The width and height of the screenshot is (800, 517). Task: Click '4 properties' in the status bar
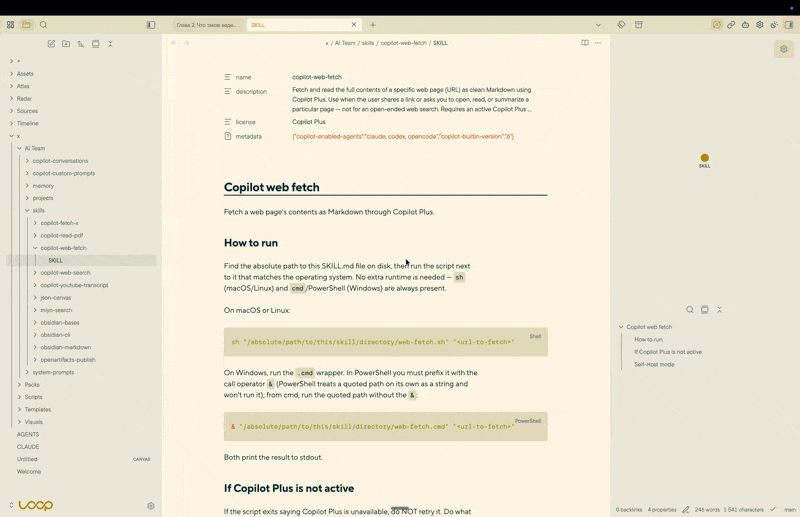[662, 509]
